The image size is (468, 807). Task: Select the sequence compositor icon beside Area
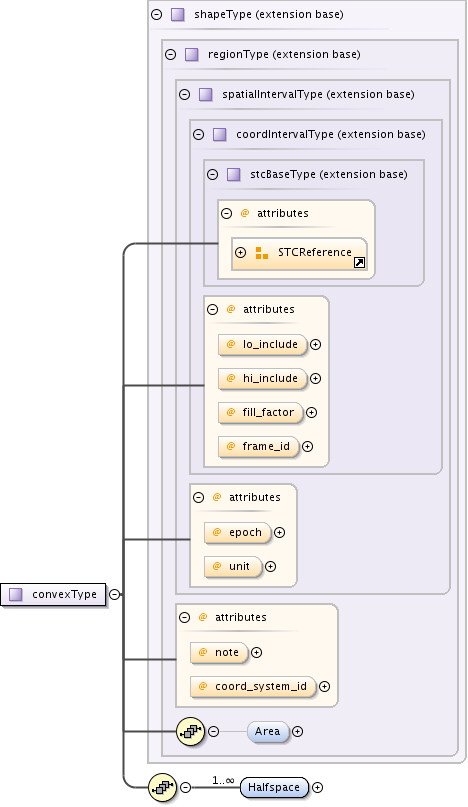190,731
